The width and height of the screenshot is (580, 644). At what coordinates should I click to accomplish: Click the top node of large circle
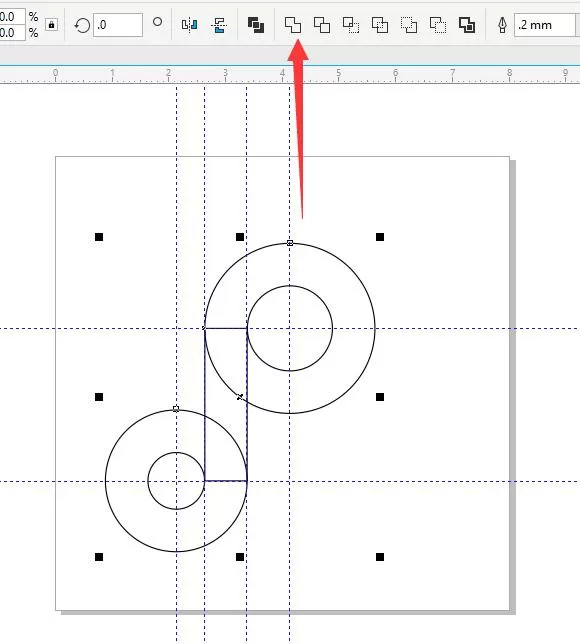(x=290, y=243)
